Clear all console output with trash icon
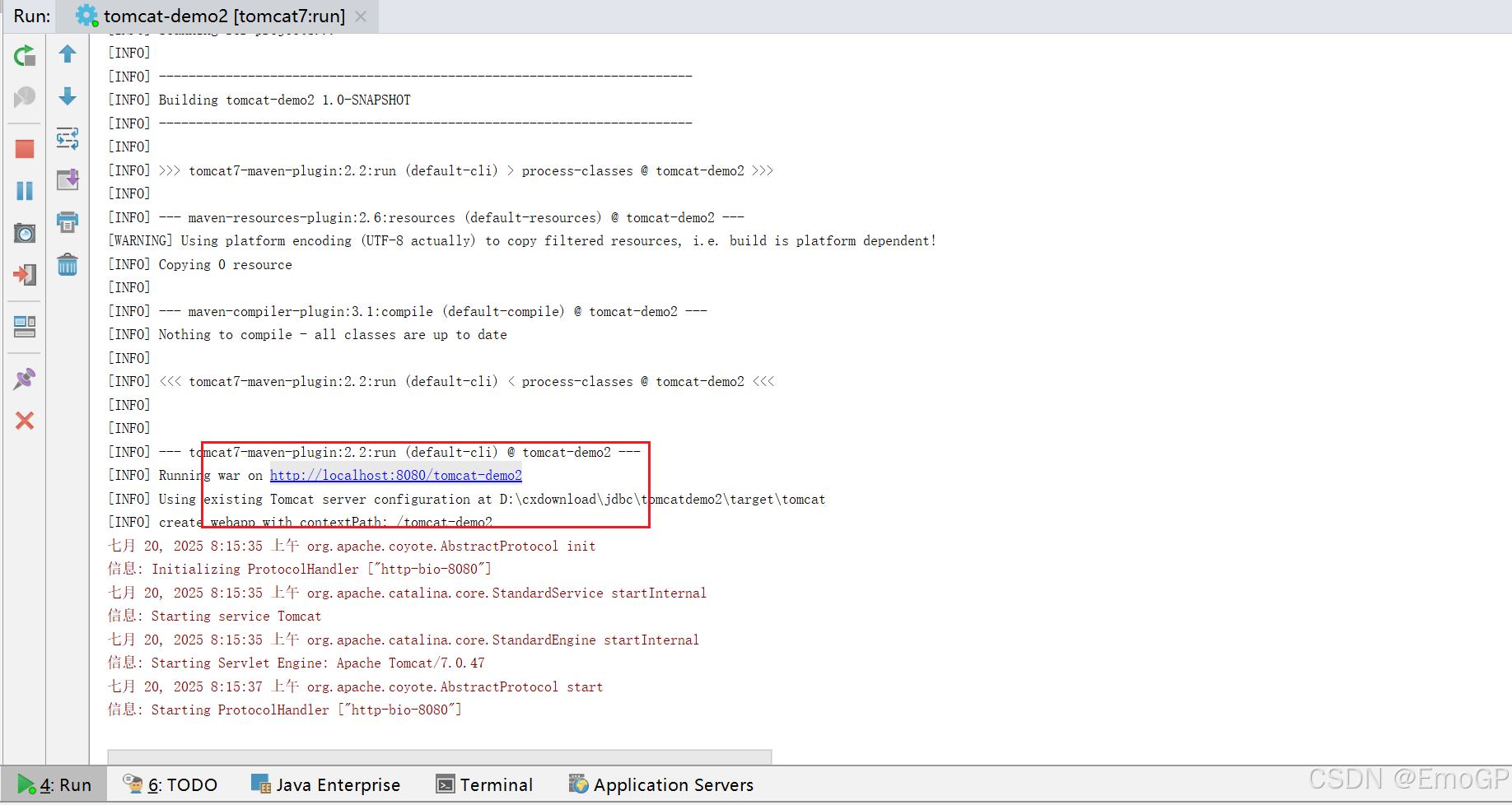This screenshot has height=805, width=1512. coord(68,264)
